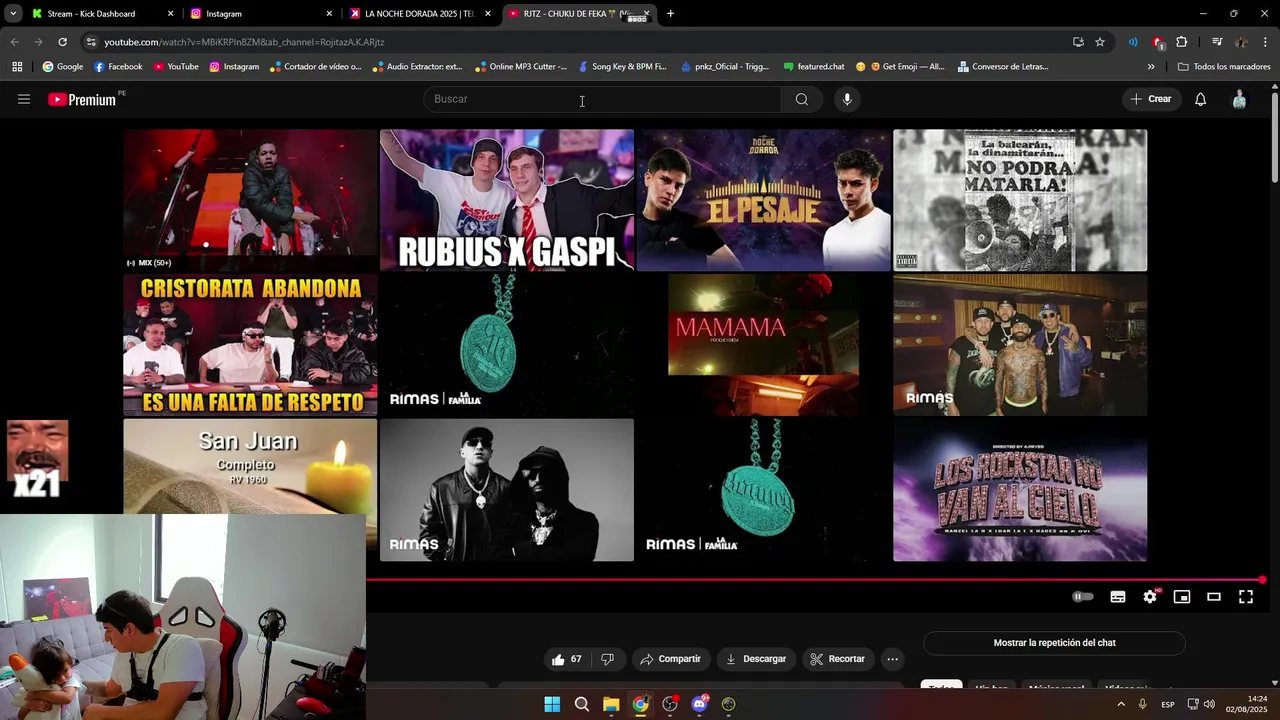
Task: Bookmark this page with the star
Action: tap(1100, 42)
